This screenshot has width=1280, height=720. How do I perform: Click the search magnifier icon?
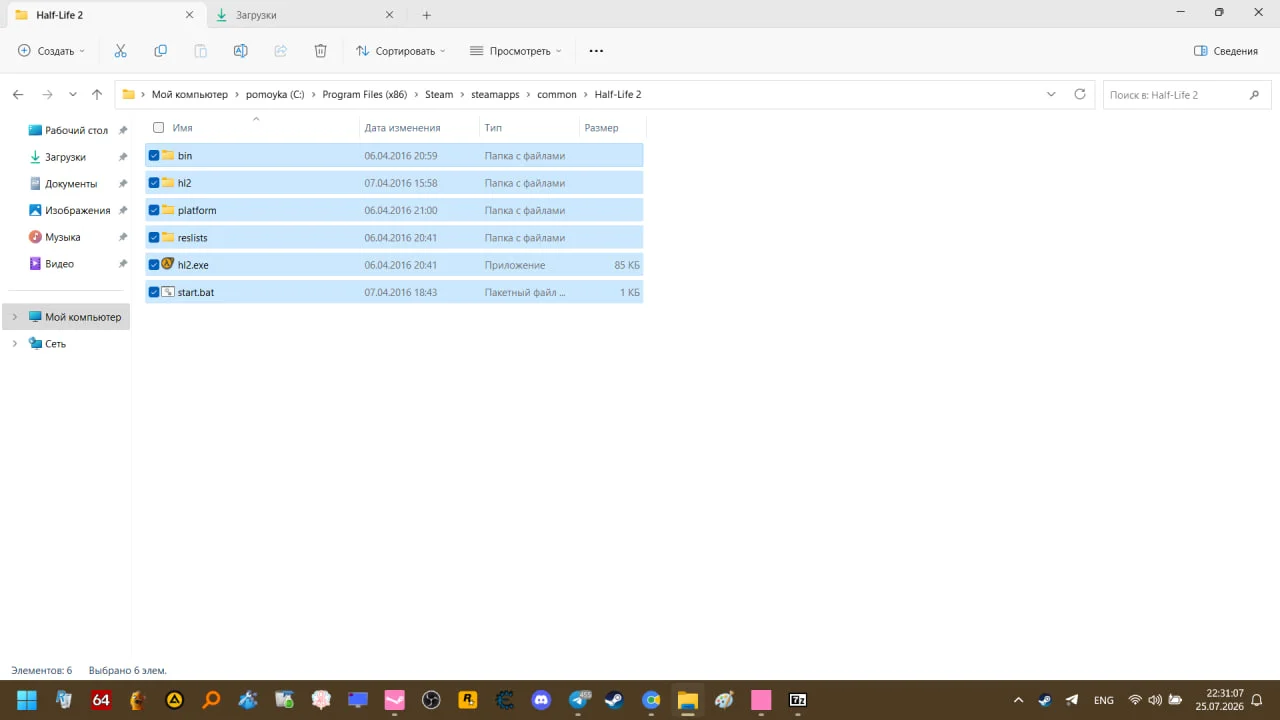pyautogui.click(x=1254, y=95)
